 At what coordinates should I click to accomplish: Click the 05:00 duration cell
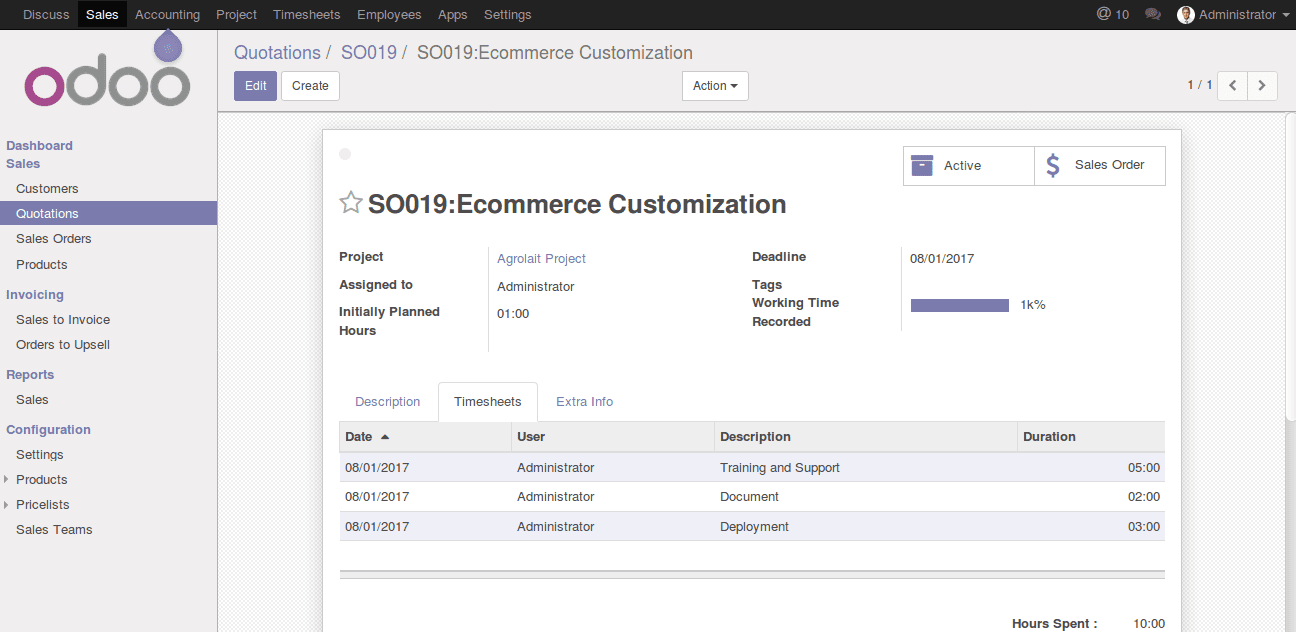[x=1144, y=468]
